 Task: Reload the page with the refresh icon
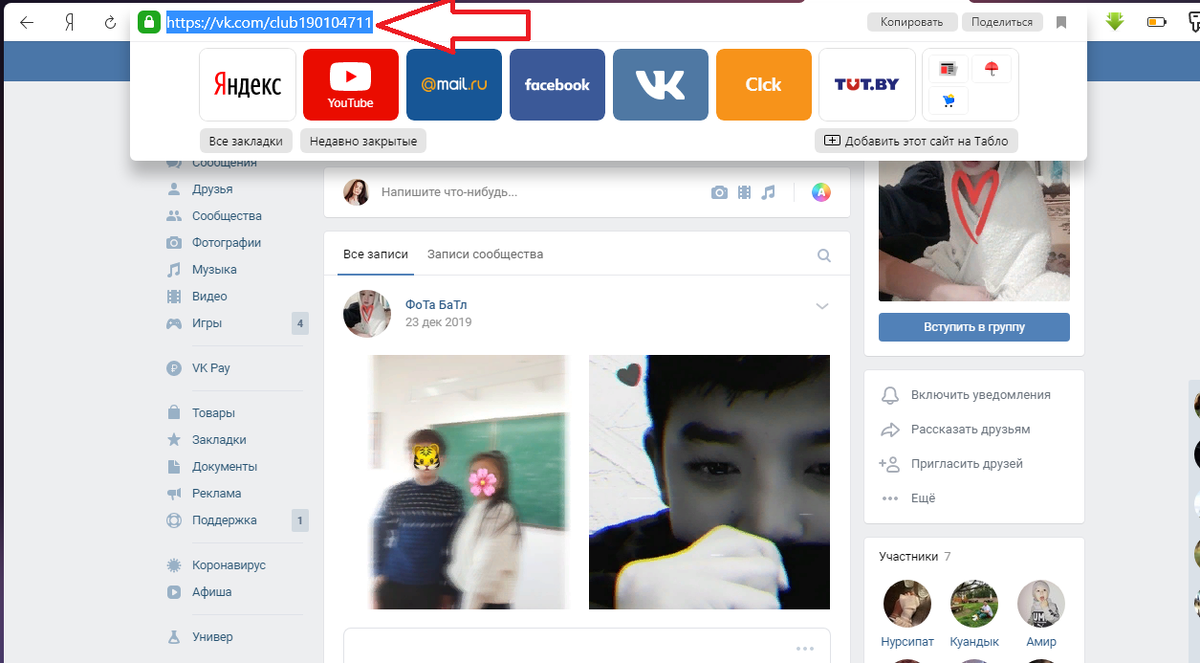[x=111, y=22]
